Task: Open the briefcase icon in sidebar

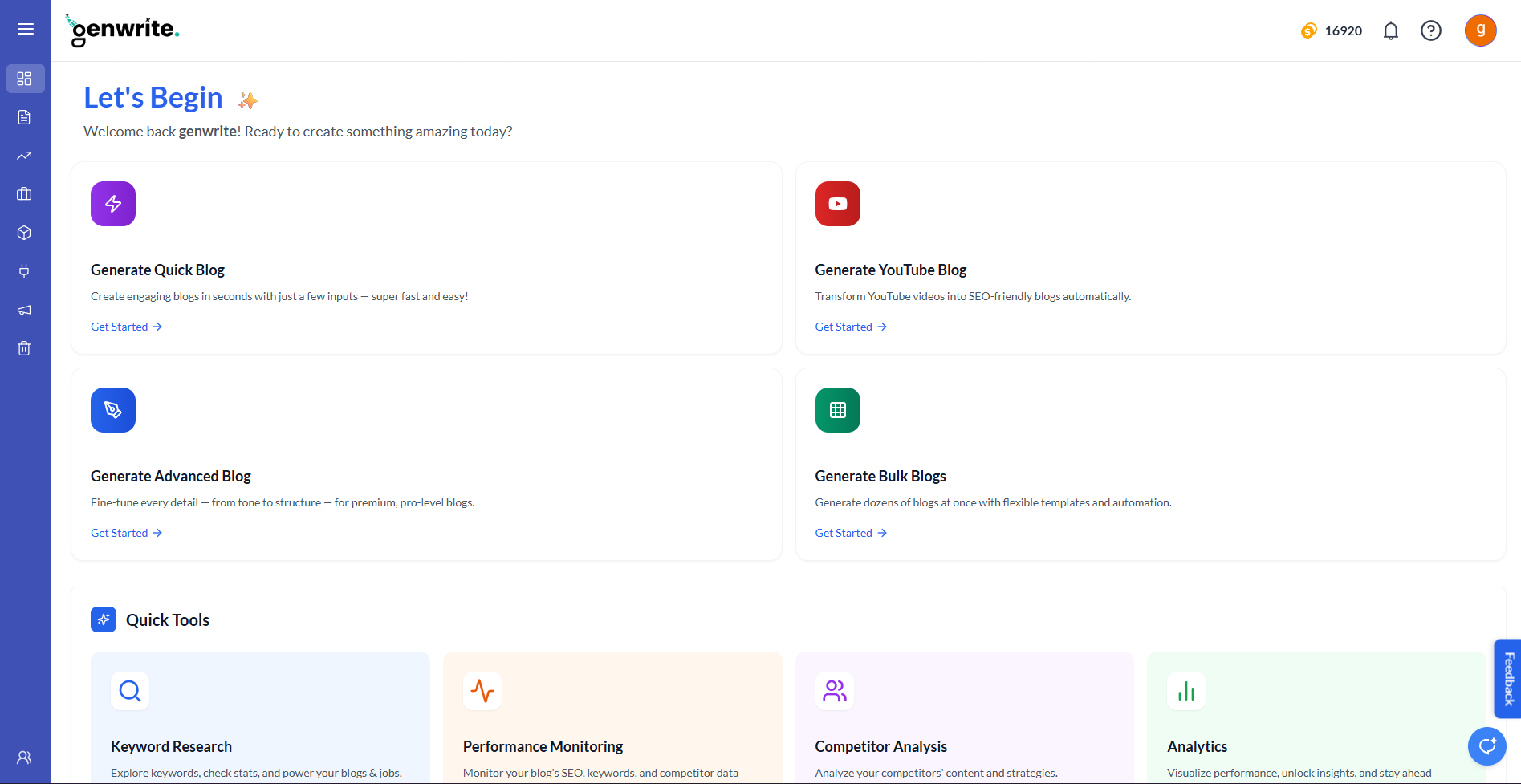Action: [x=25, y=194]
